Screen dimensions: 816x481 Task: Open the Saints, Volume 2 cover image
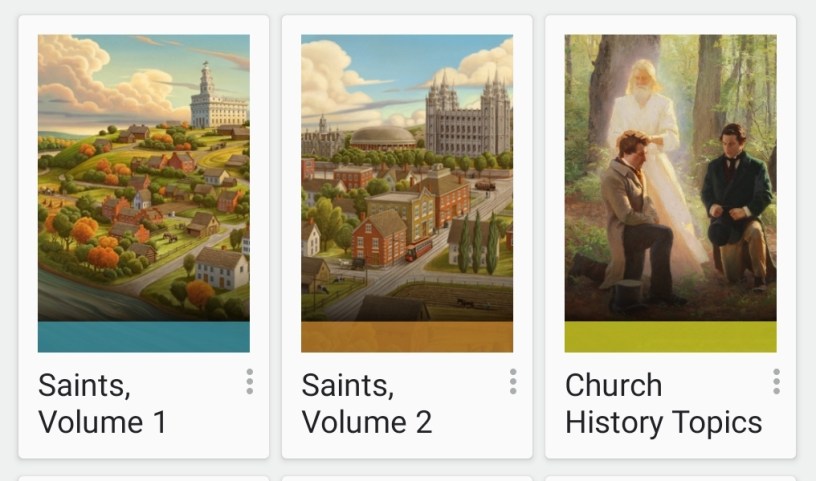point(407,180)
